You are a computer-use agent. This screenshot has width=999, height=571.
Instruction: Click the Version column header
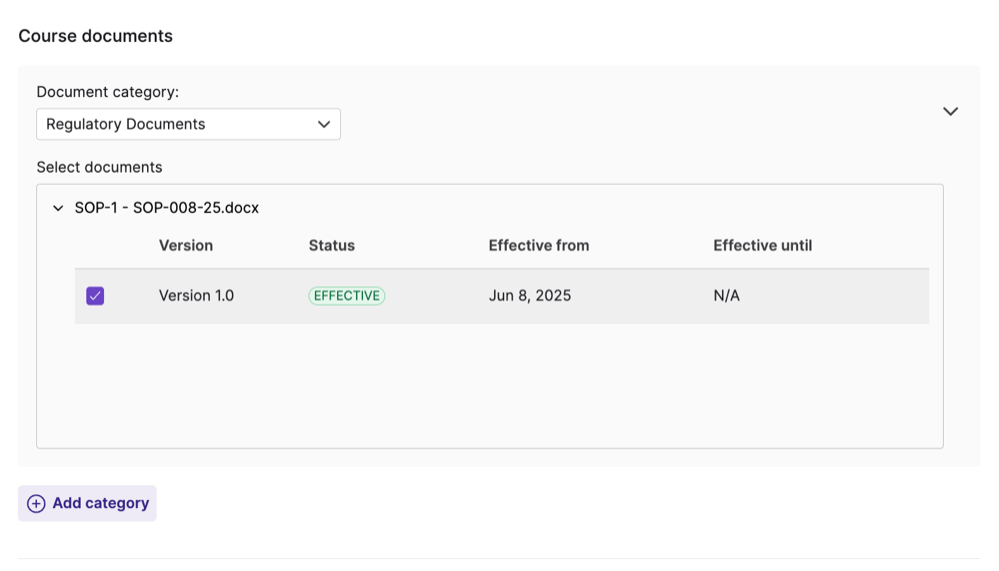pos(185,245)
